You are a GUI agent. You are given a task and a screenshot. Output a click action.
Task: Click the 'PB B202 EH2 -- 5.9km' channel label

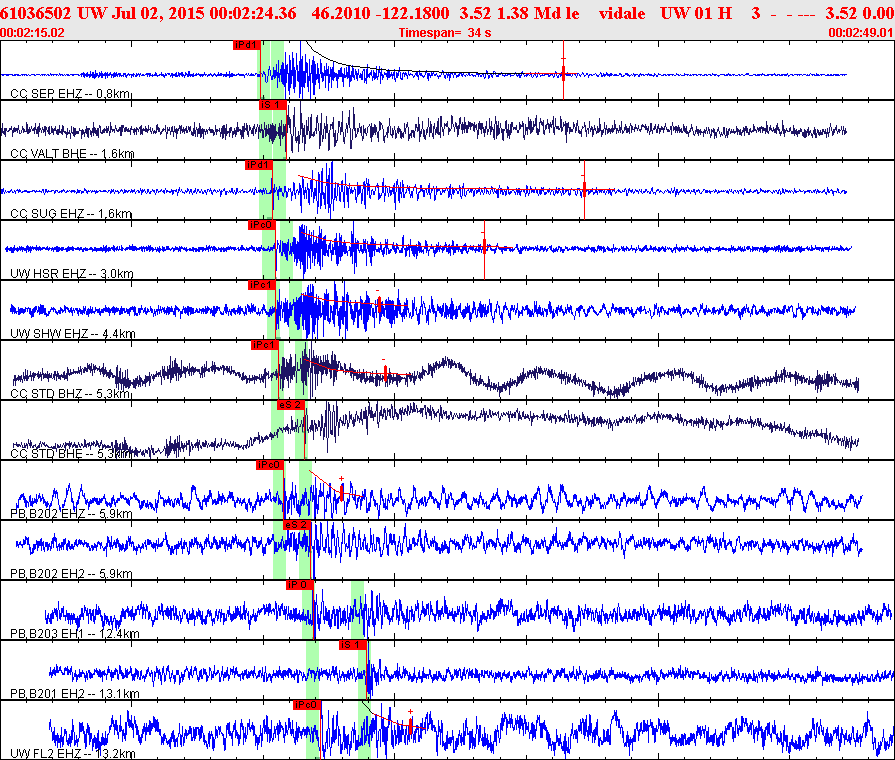point(71,573)
